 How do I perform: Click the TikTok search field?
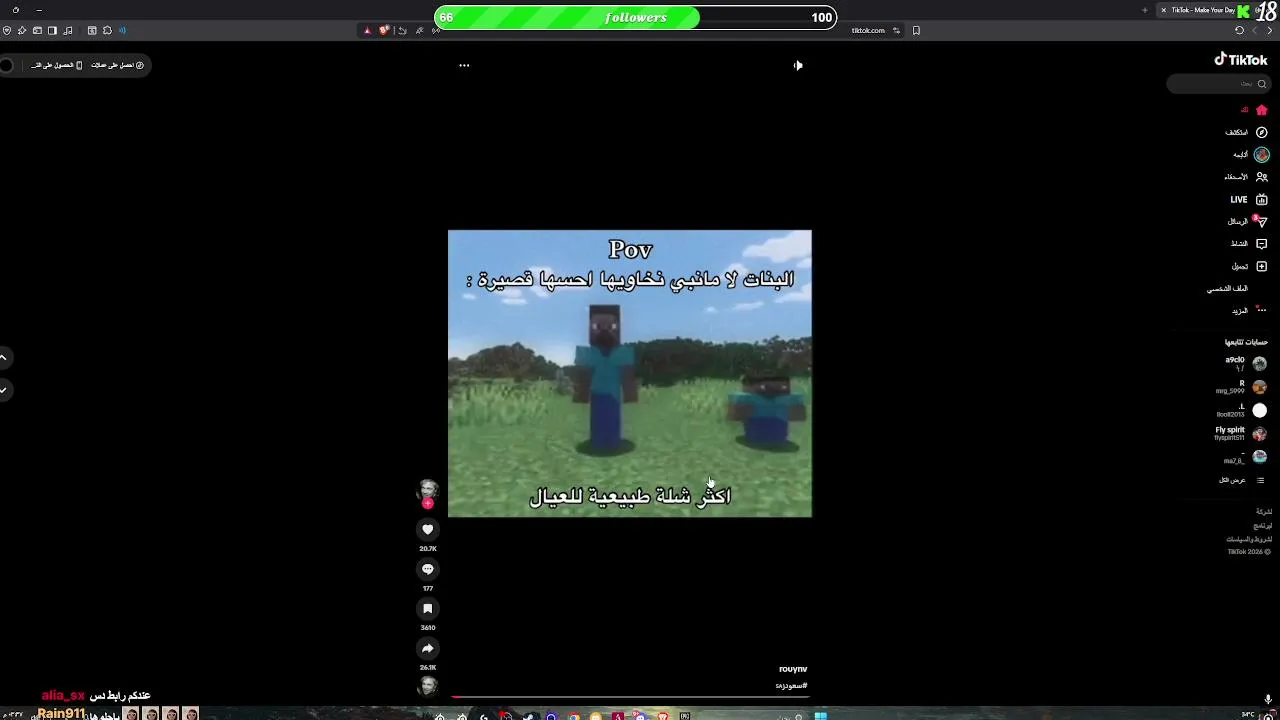point(1218,84)
